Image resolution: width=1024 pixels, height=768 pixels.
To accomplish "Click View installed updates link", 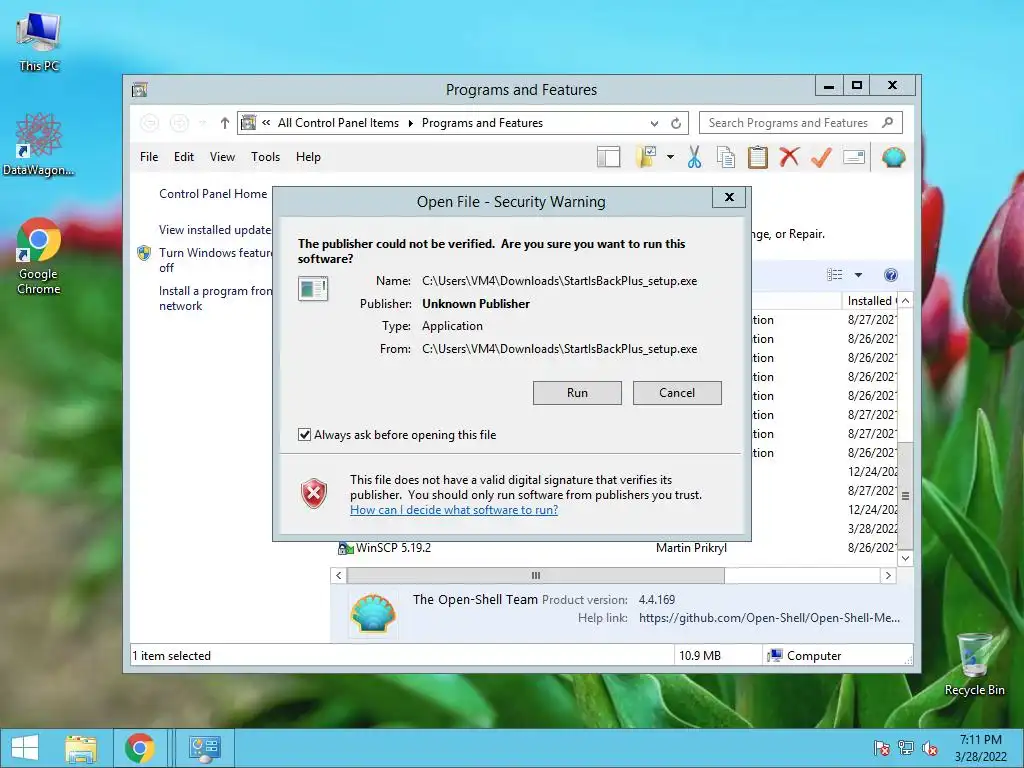I will pyautogui.click(x=215, y=230).
